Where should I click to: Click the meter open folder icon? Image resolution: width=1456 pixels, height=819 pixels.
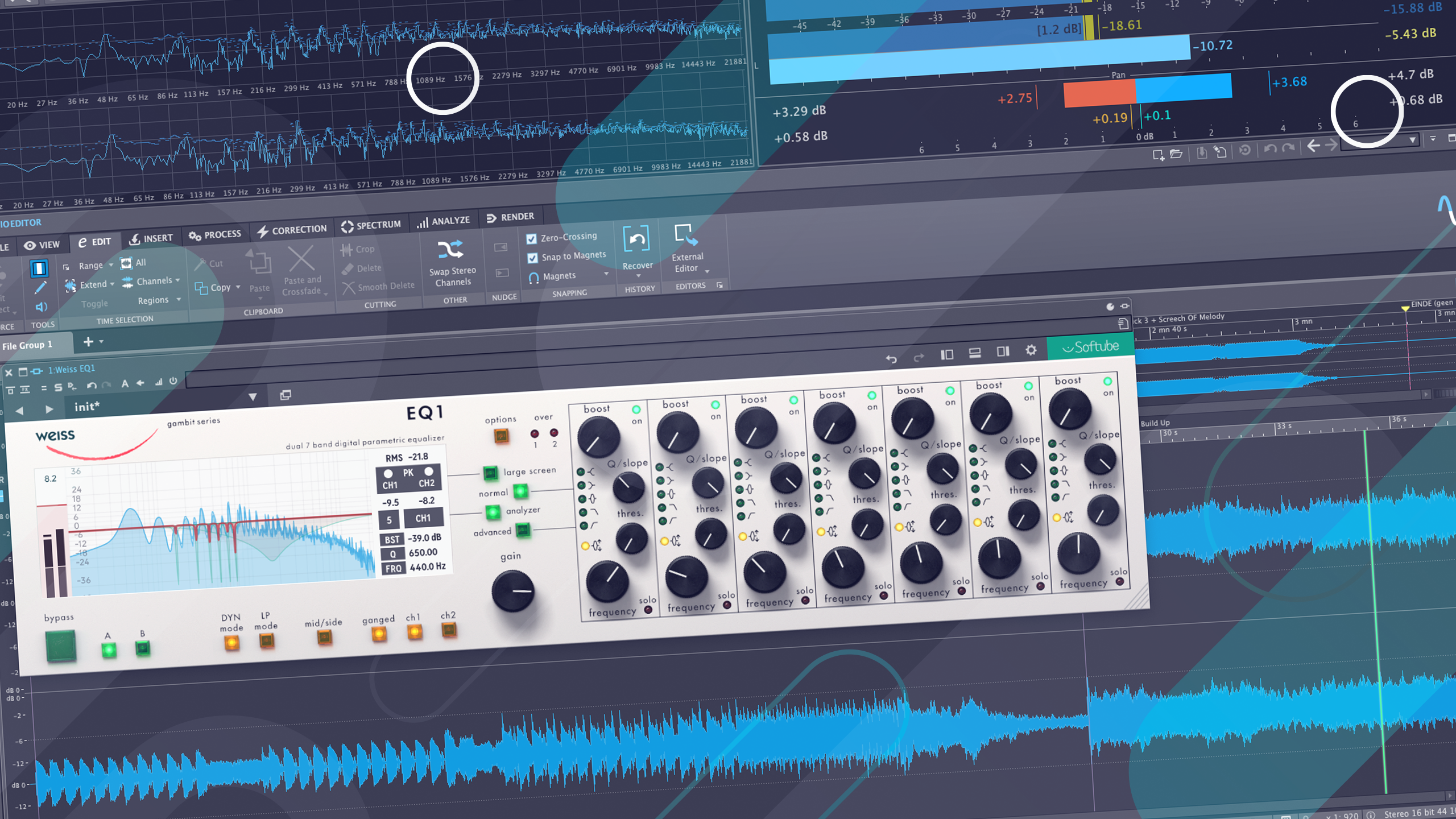pyautogui.click(x=1176, y=154)
